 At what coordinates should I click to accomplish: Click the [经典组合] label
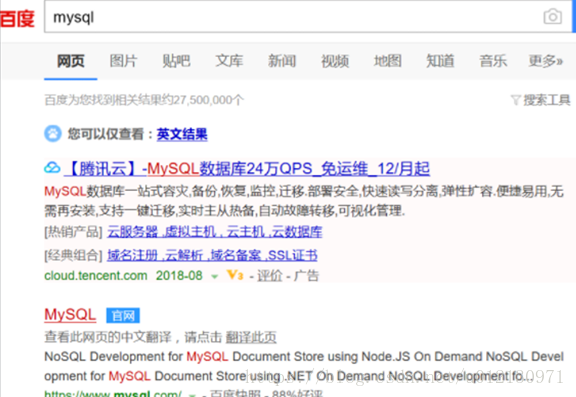tap(73, 255)
